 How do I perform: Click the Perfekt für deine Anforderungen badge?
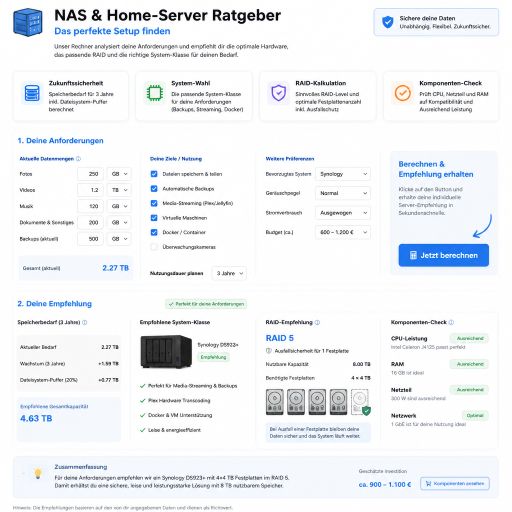point(206,304)
